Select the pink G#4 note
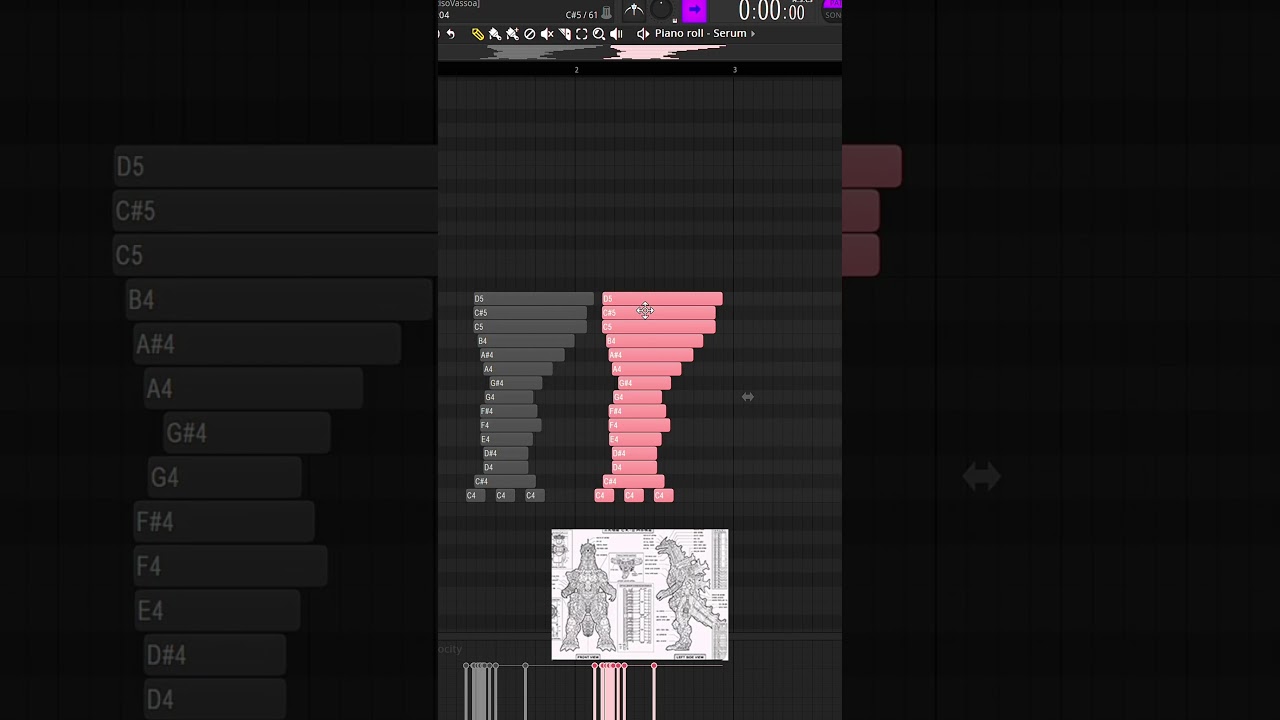 (x=644, y=383)
